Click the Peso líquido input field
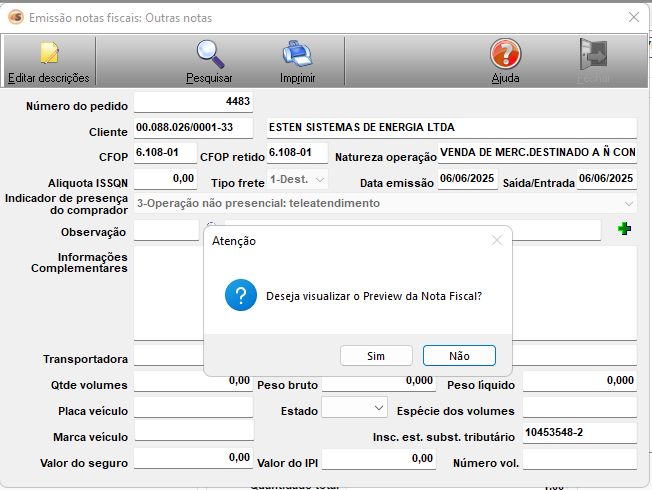Screen dimensions: 652x490 [x=579, y=381]
